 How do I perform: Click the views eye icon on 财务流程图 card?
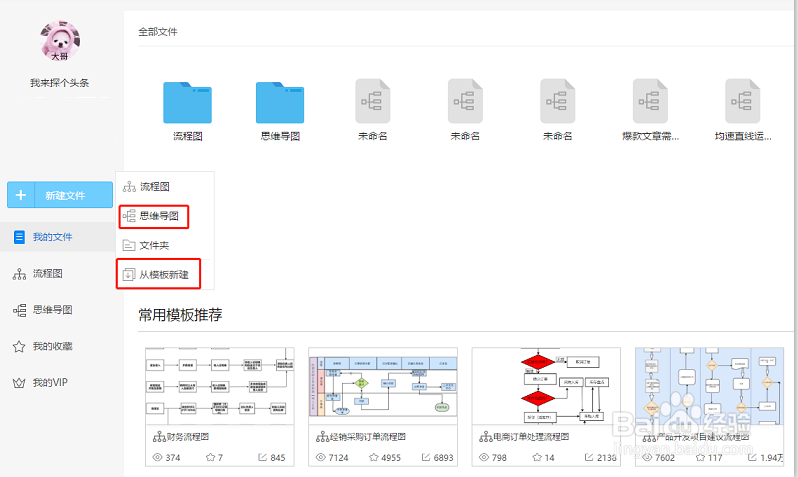(x=157, y=457)
